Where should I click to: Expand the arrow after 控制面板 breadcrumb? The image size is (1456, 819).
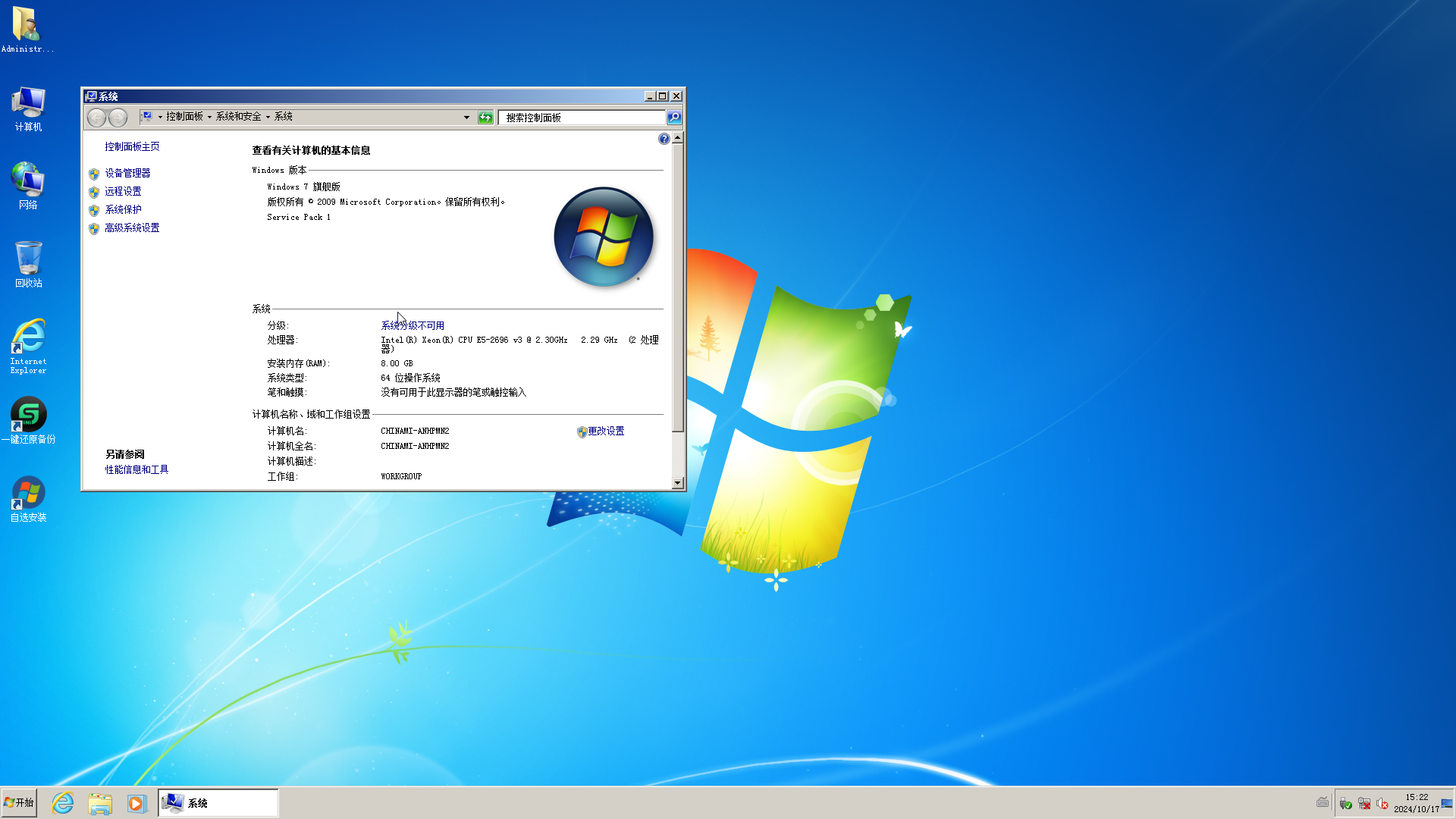point(210,117)
